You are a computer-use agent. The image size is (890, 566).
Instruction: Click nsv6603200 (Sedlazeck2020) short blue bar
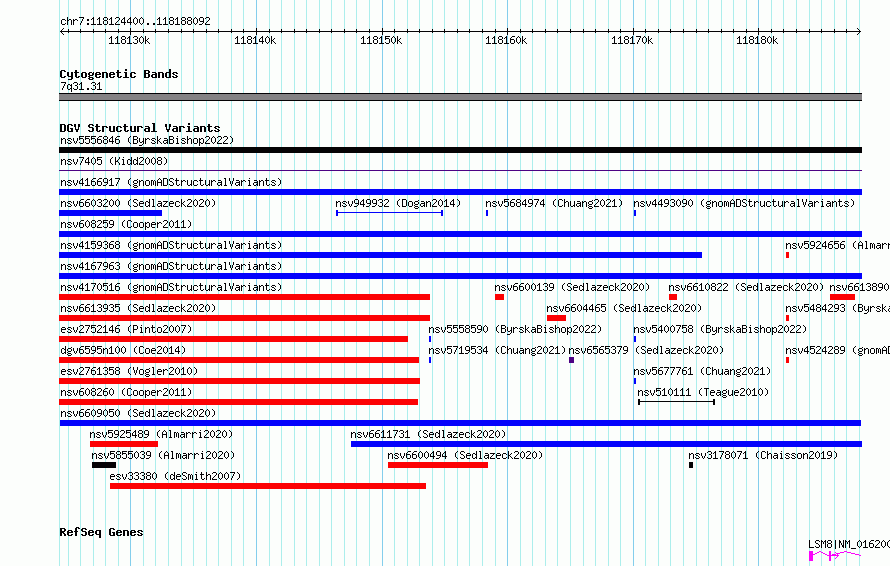tap(111, 213)
